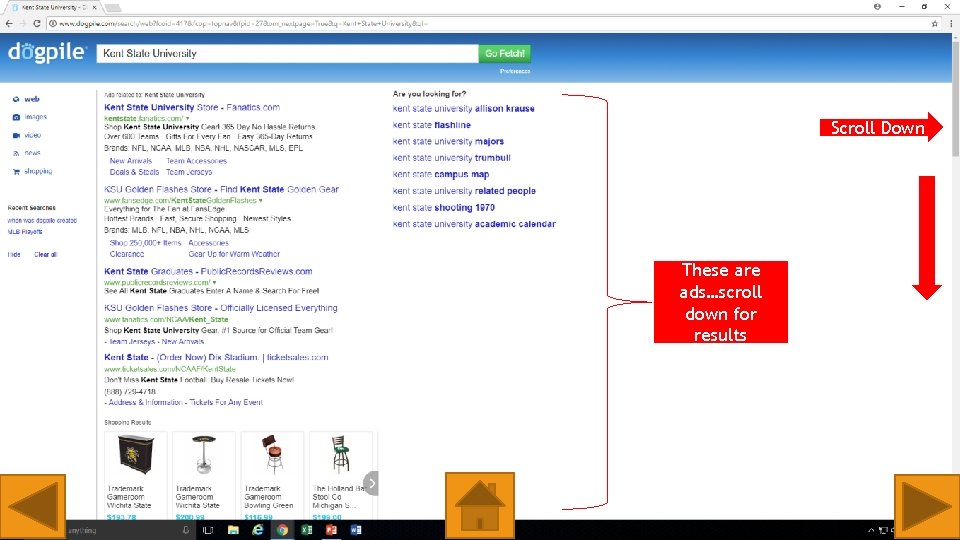
Task: Select suggestion kent state shooting 1970
Action: tap(443, 208)
